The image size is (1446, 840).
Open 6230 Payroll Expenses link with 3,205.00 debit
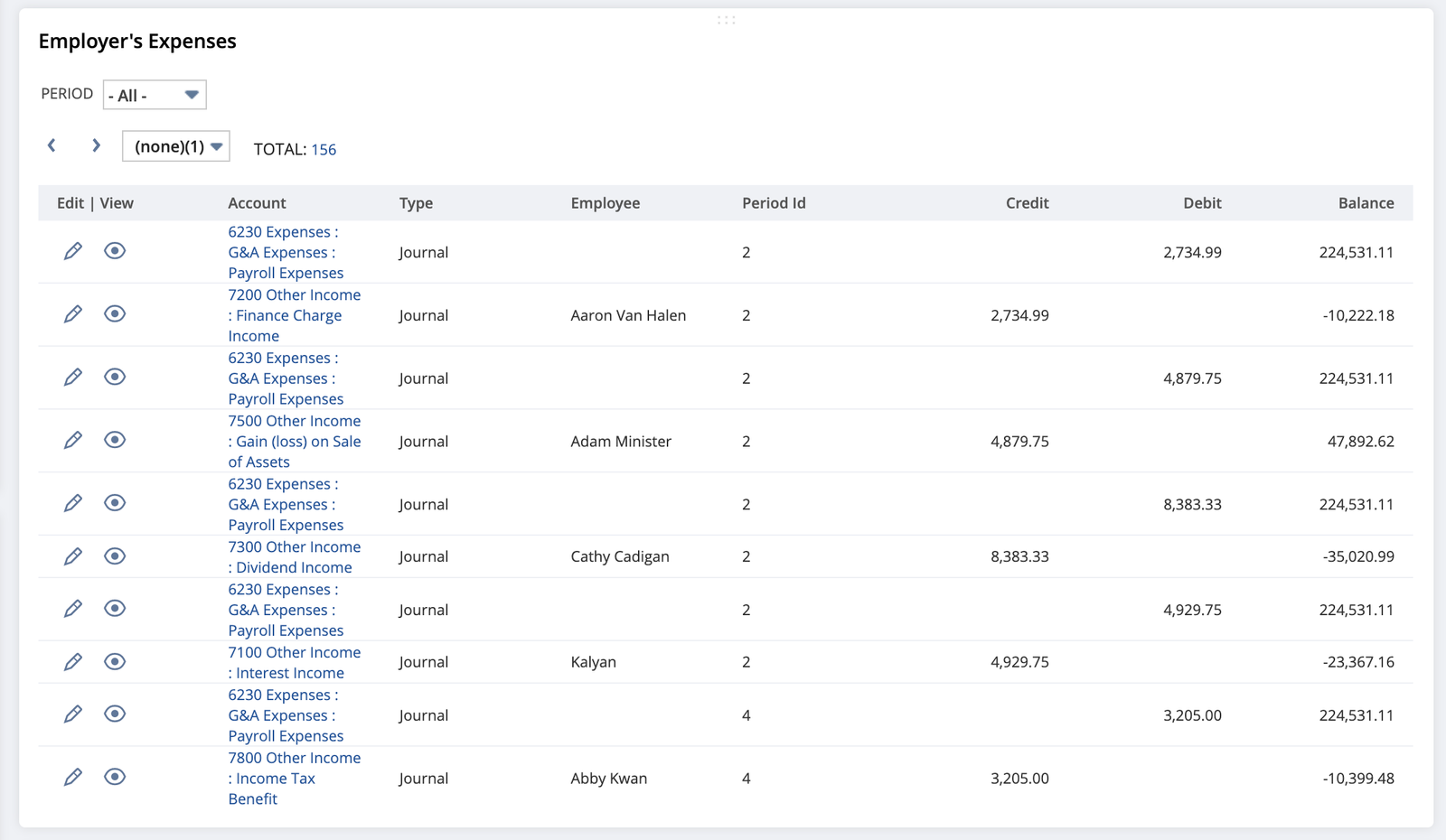tap(286, 715)
